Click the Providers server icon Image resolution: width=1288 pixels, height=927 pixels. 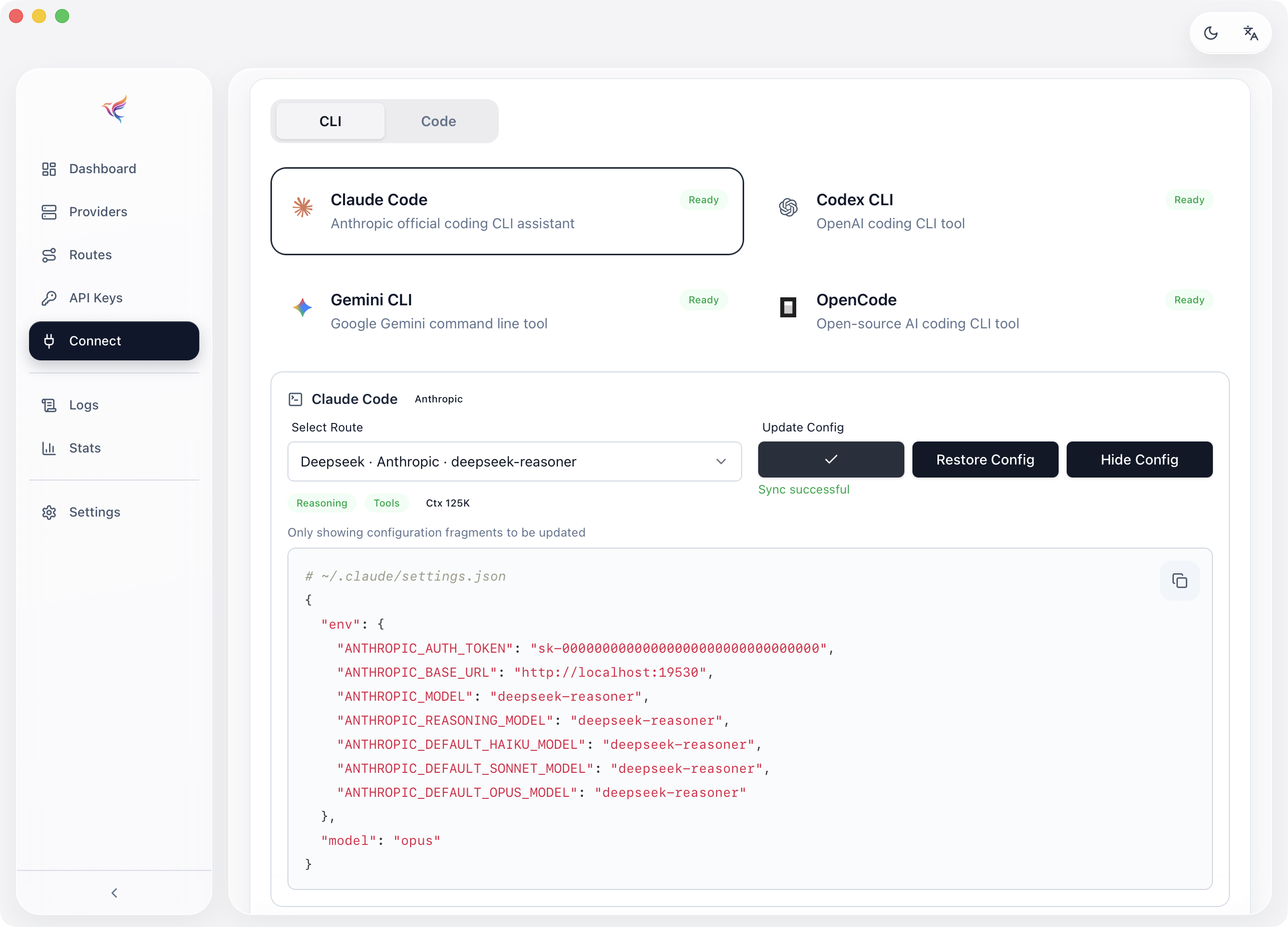coord(50,212)
